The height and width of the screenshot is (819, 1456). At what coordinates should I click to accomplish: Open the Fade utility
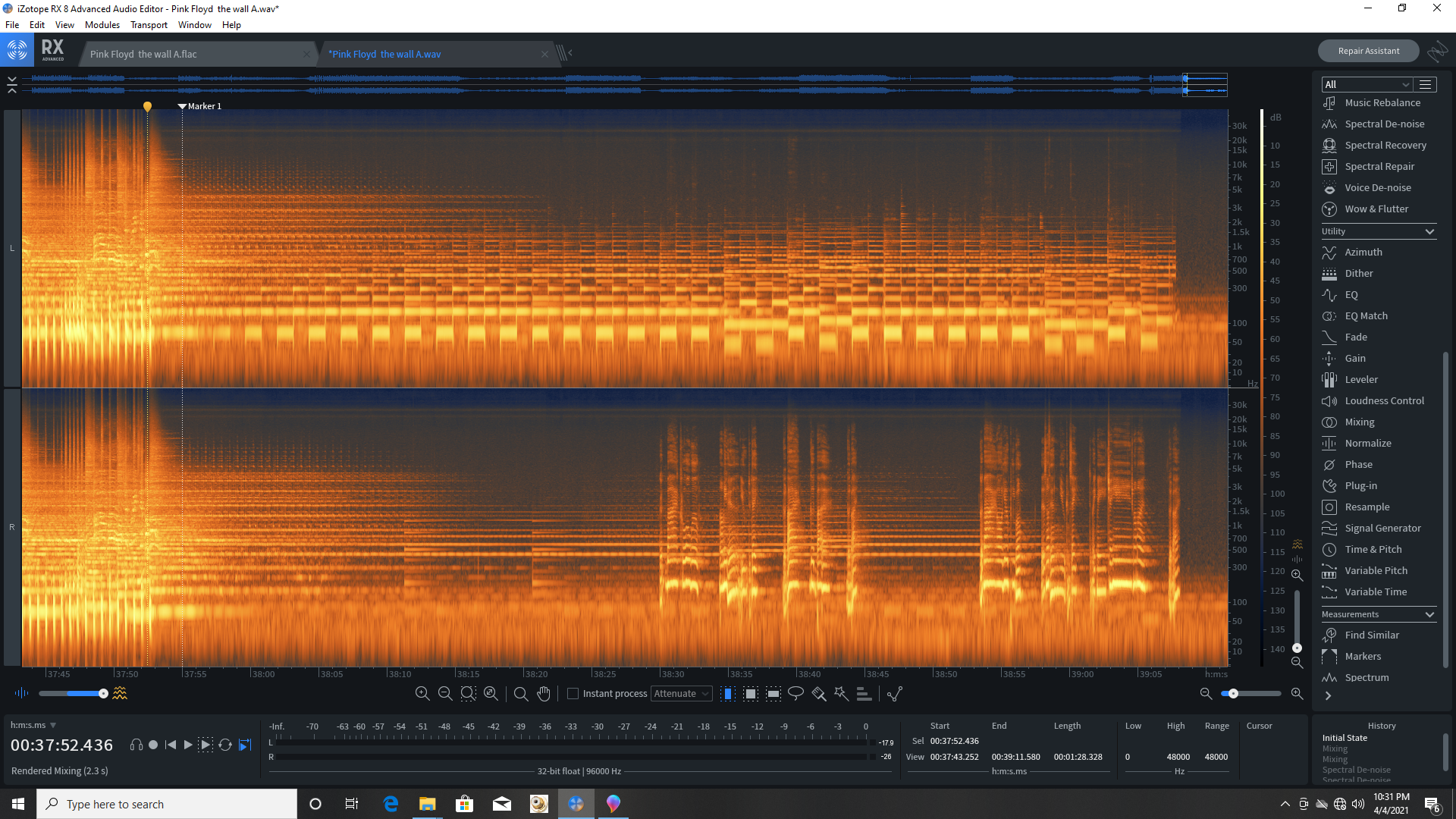coord(1344,337)
